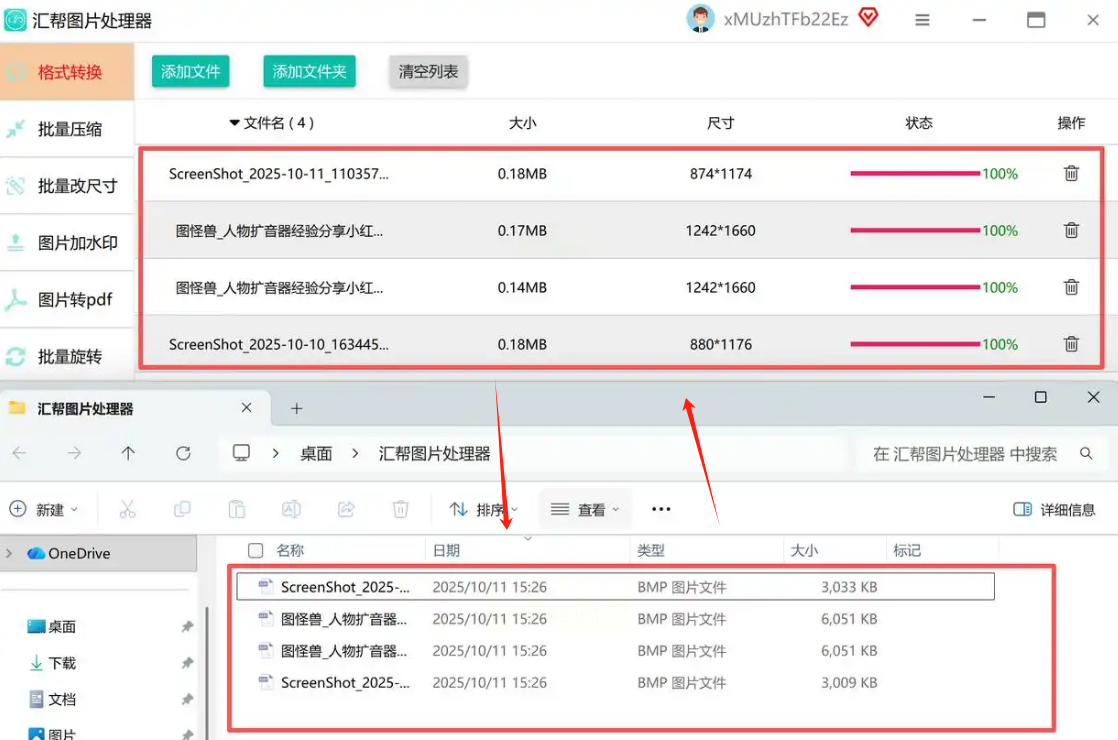1118x740 pixels.
Task: Click the 清空列表 button
Action: 428,71
